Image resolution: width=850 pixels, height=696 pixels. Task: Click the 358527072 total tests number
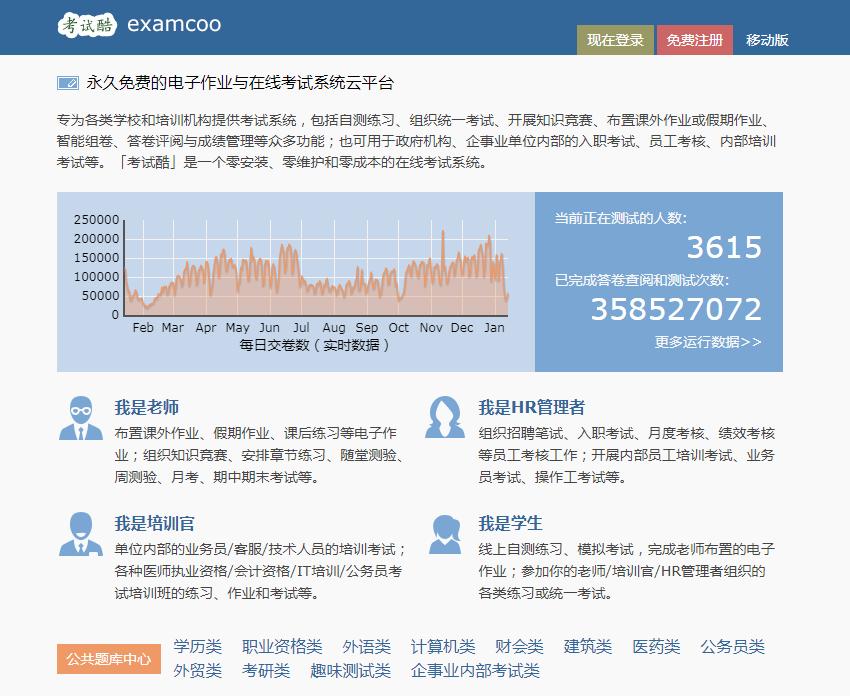[x=677, y=309]
